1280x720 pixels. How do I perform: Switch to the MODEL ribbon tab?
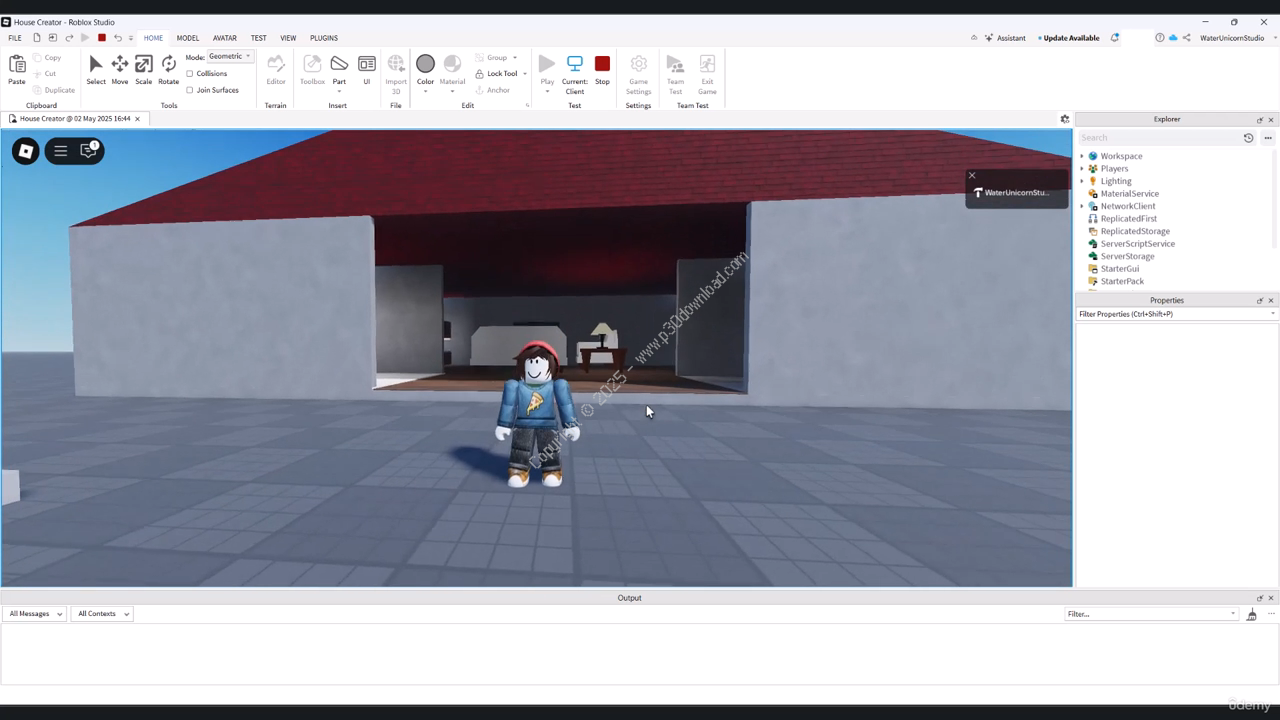point(188,38)
